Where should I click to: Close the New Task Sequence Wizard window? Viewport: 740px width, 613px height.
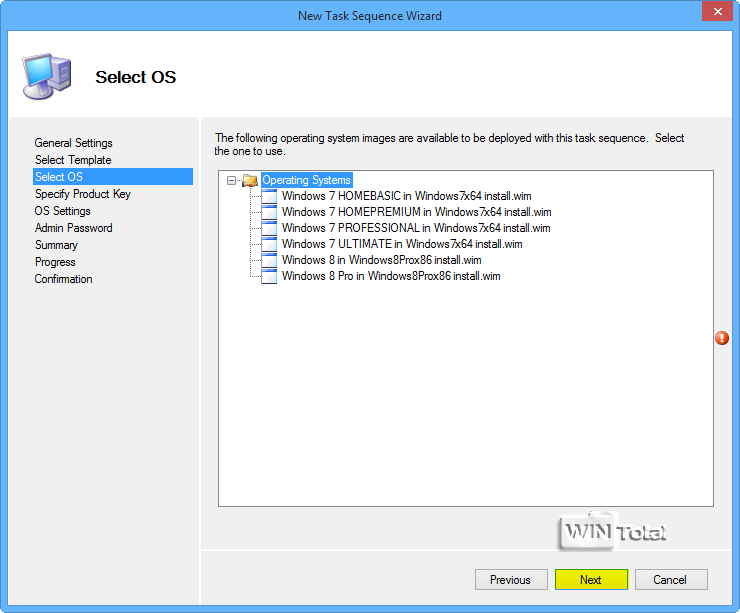[x=714, y=13]
